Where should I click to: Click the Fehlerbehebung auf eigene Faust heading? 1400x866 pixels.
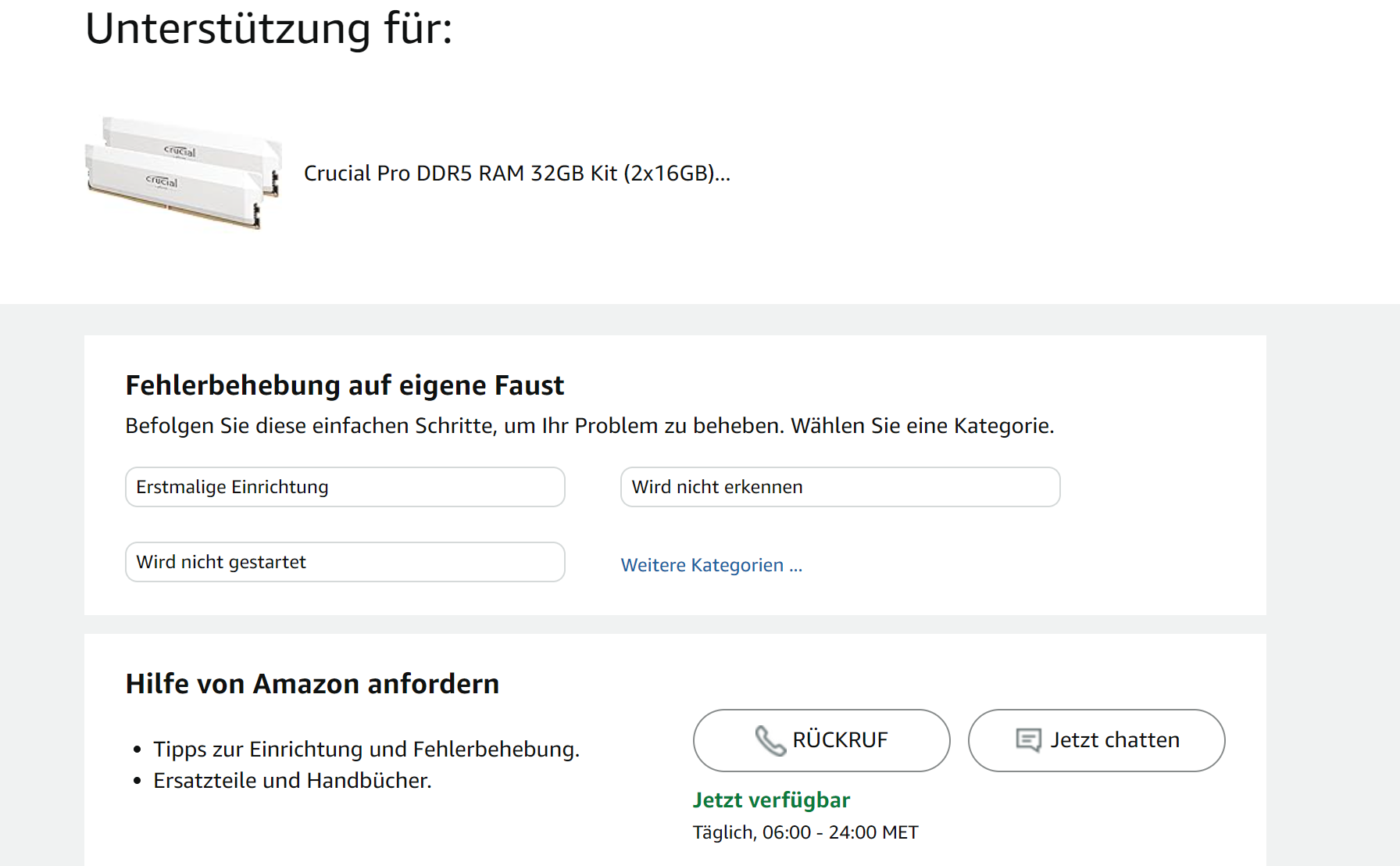click(x=345, y=385)
